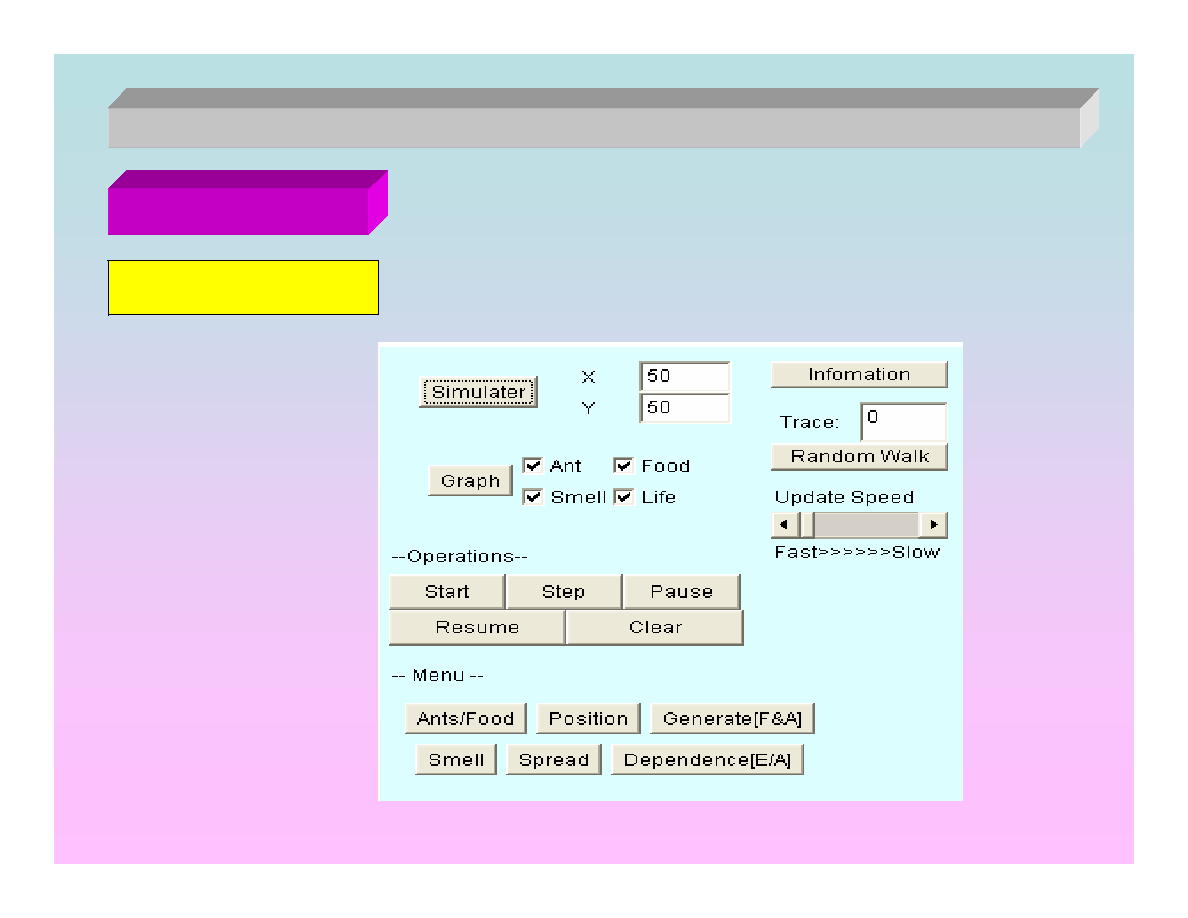Viewport: 1188px width, 918px height.
Task: Toggle the Ant checkbox
Action: pyautogui.click(x=533, y=466)
